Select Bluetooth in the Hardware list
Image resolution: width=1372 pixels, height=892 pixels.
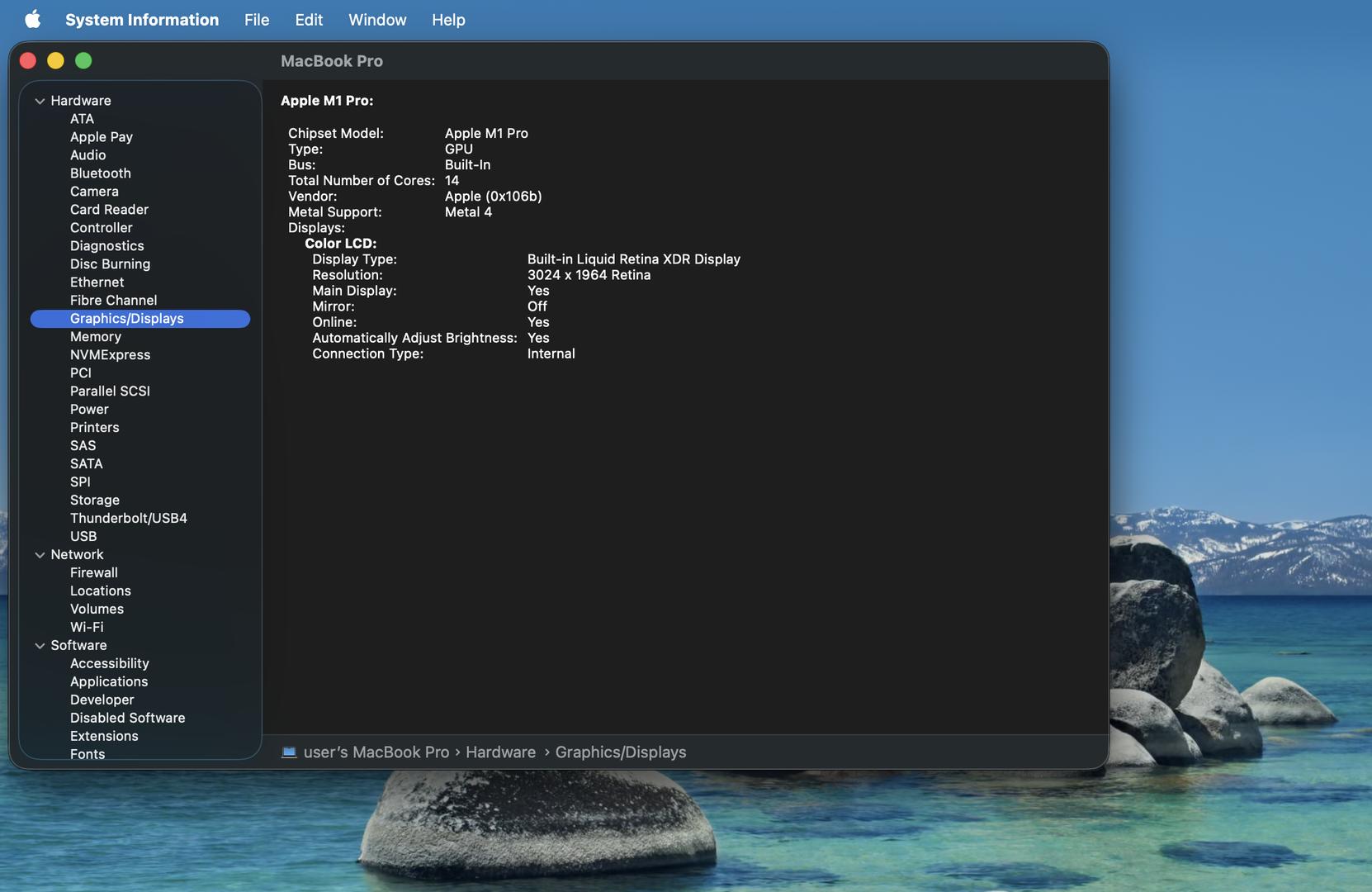coord(101,173)
